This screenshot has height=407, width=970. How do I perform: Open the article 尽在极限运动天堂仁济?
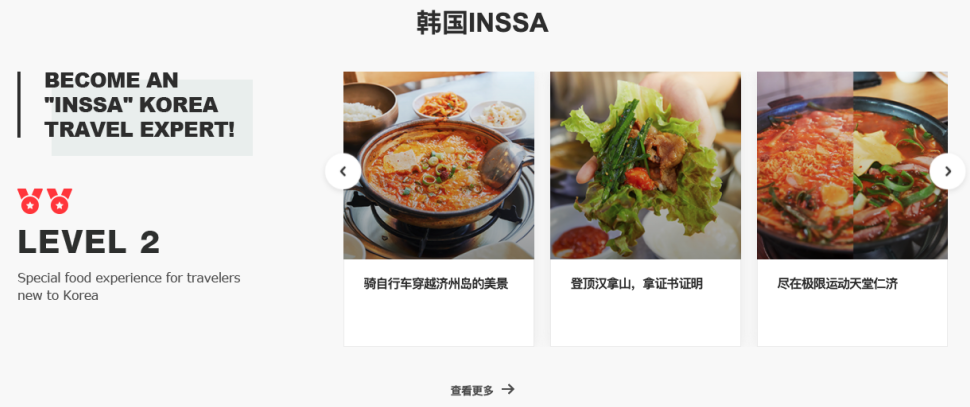[837, 284]
